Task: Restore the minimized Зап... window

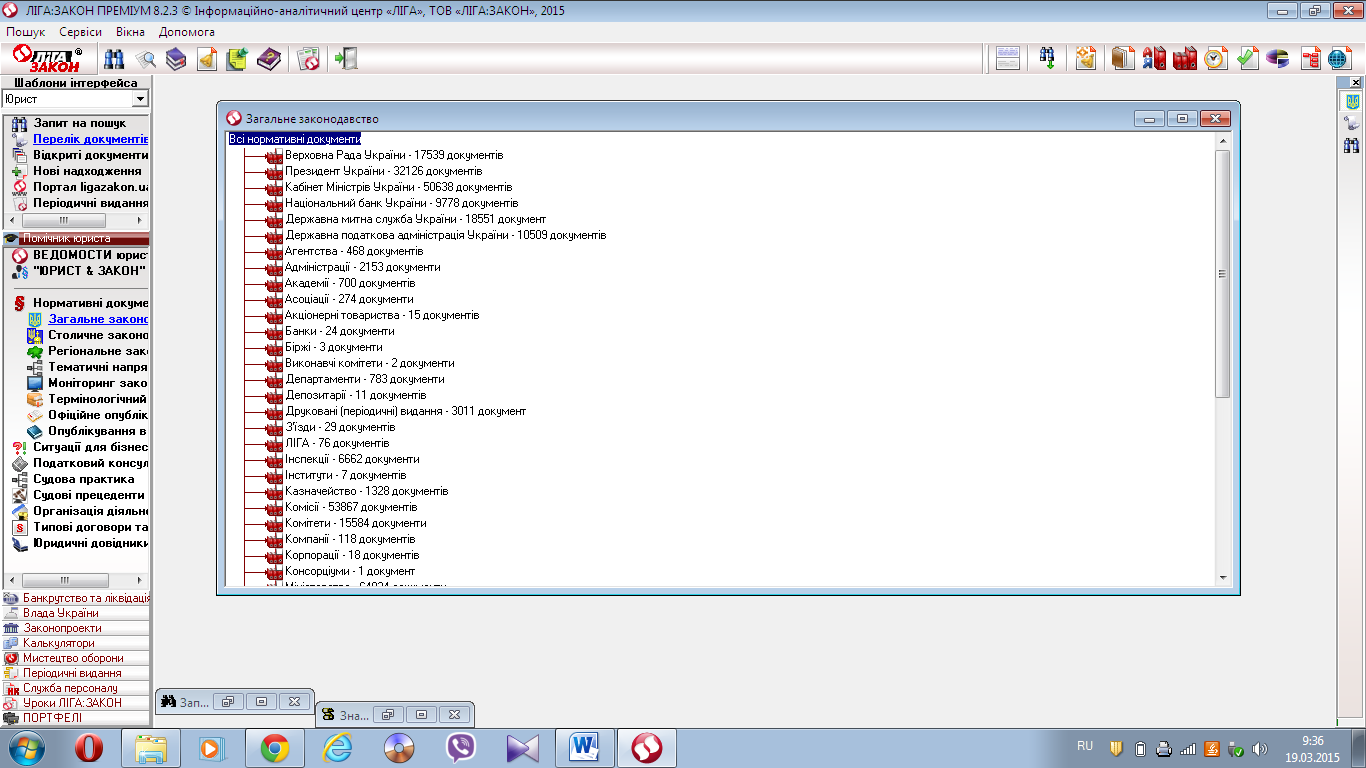Action: pyautogui.click(x=227, y=702)
